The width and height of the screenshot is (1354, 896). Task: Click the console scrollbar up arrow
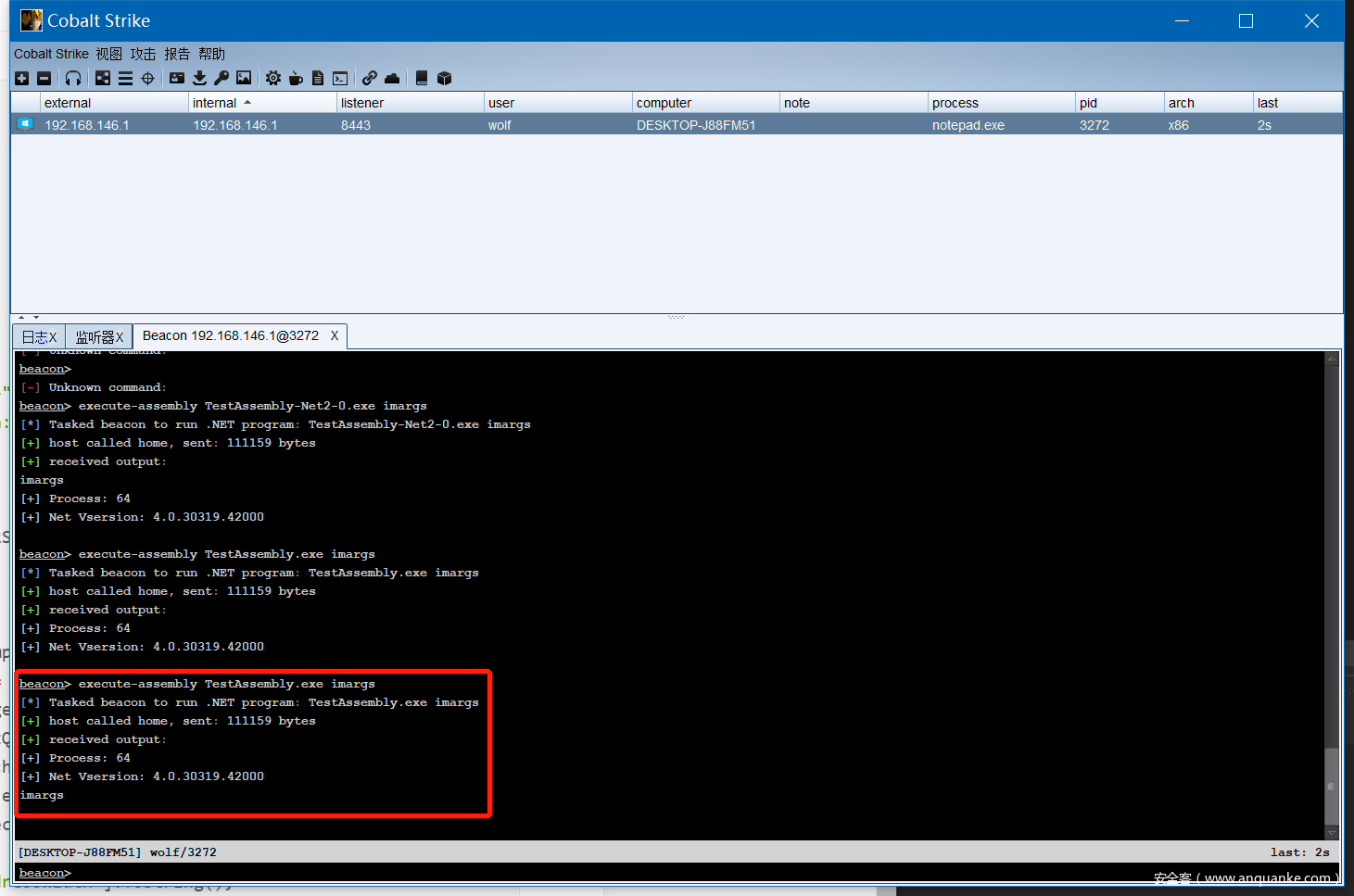[1332, 359]
